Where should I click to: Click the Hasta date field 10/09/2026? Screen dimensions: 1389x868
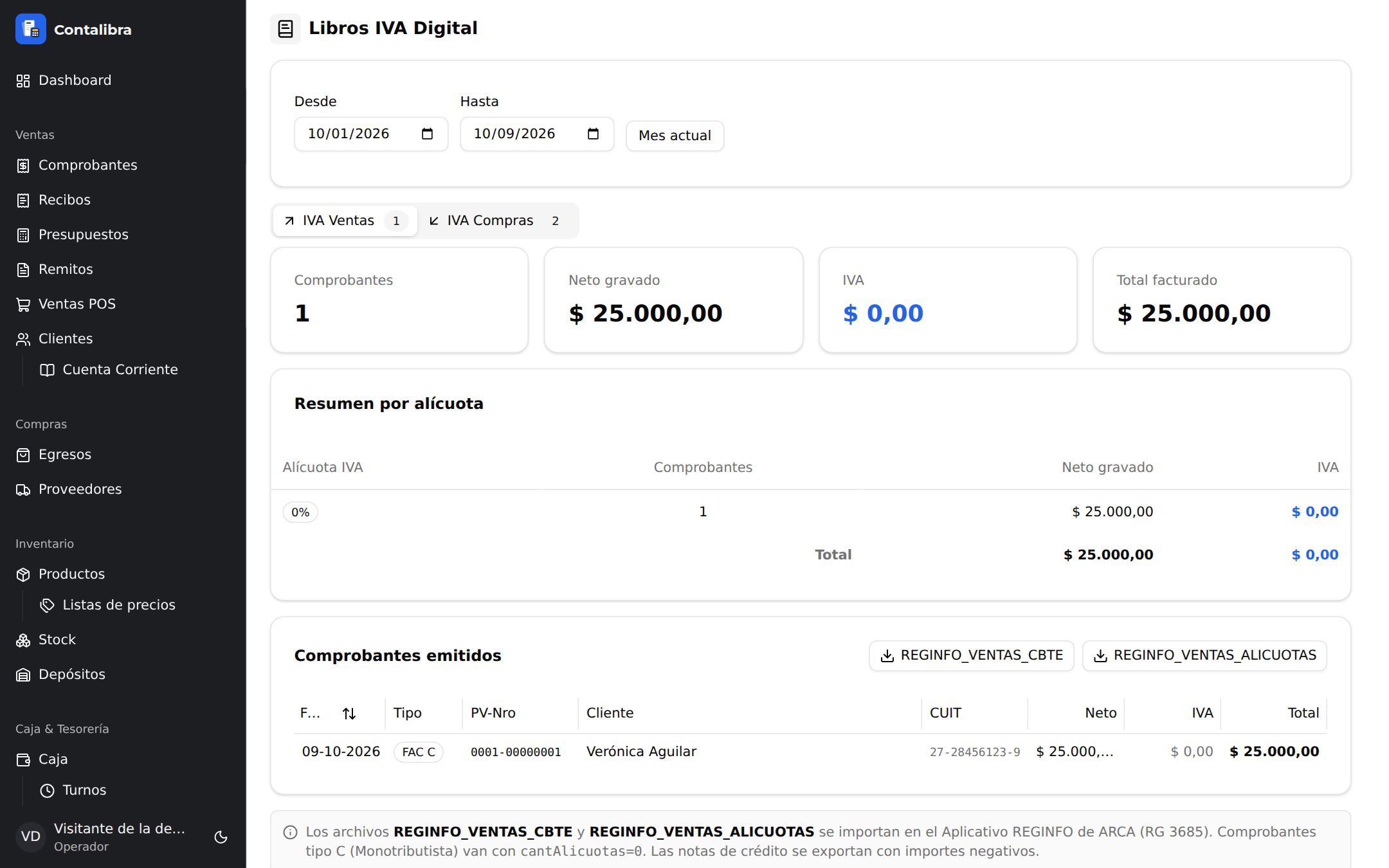(x=537, y=134)
